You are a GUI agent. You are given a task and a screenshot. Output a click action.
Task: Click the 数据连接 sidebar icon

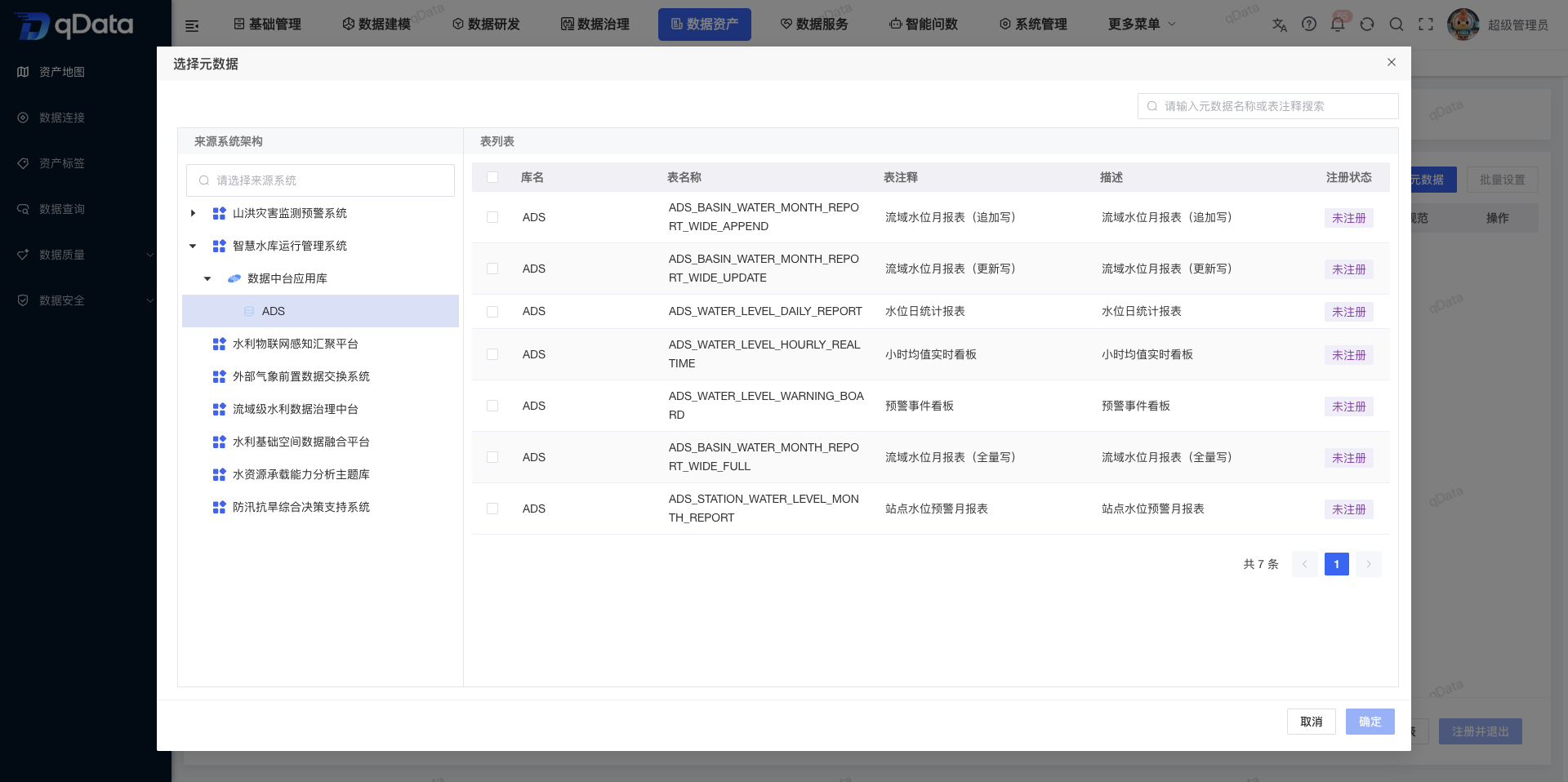click(23, 118)
